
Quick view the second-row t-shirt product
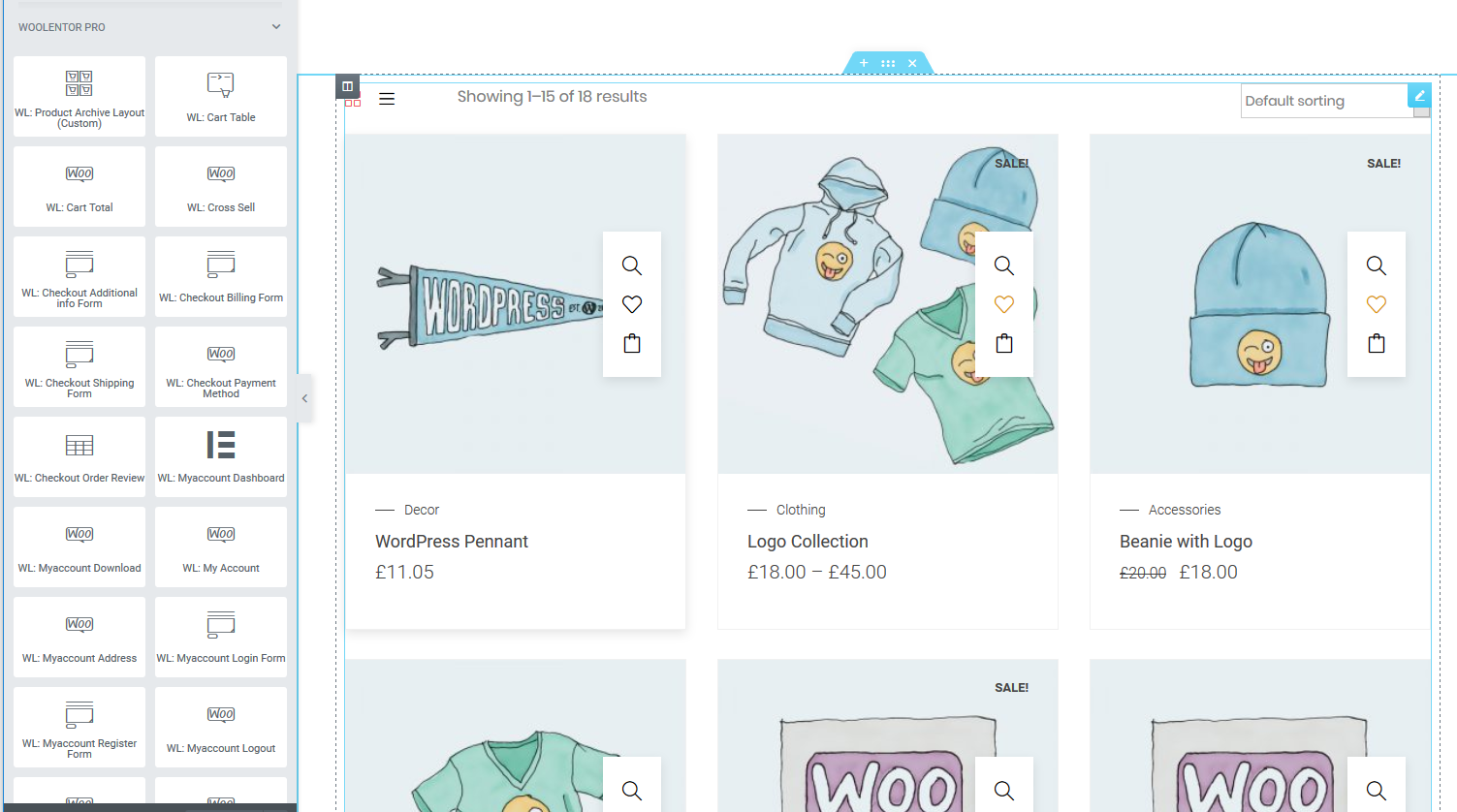point(632,791)
